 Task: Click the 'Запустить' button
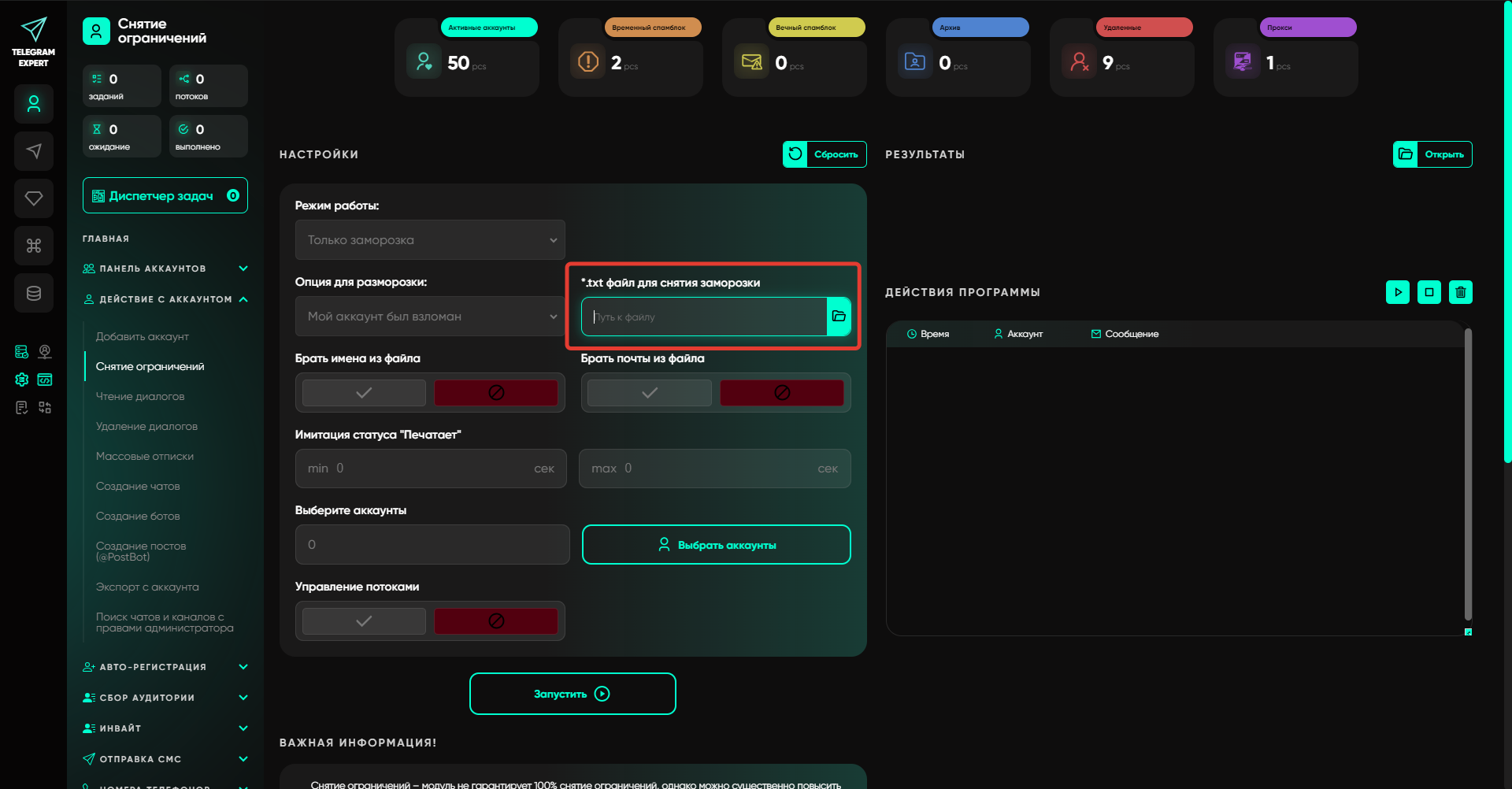573,694
